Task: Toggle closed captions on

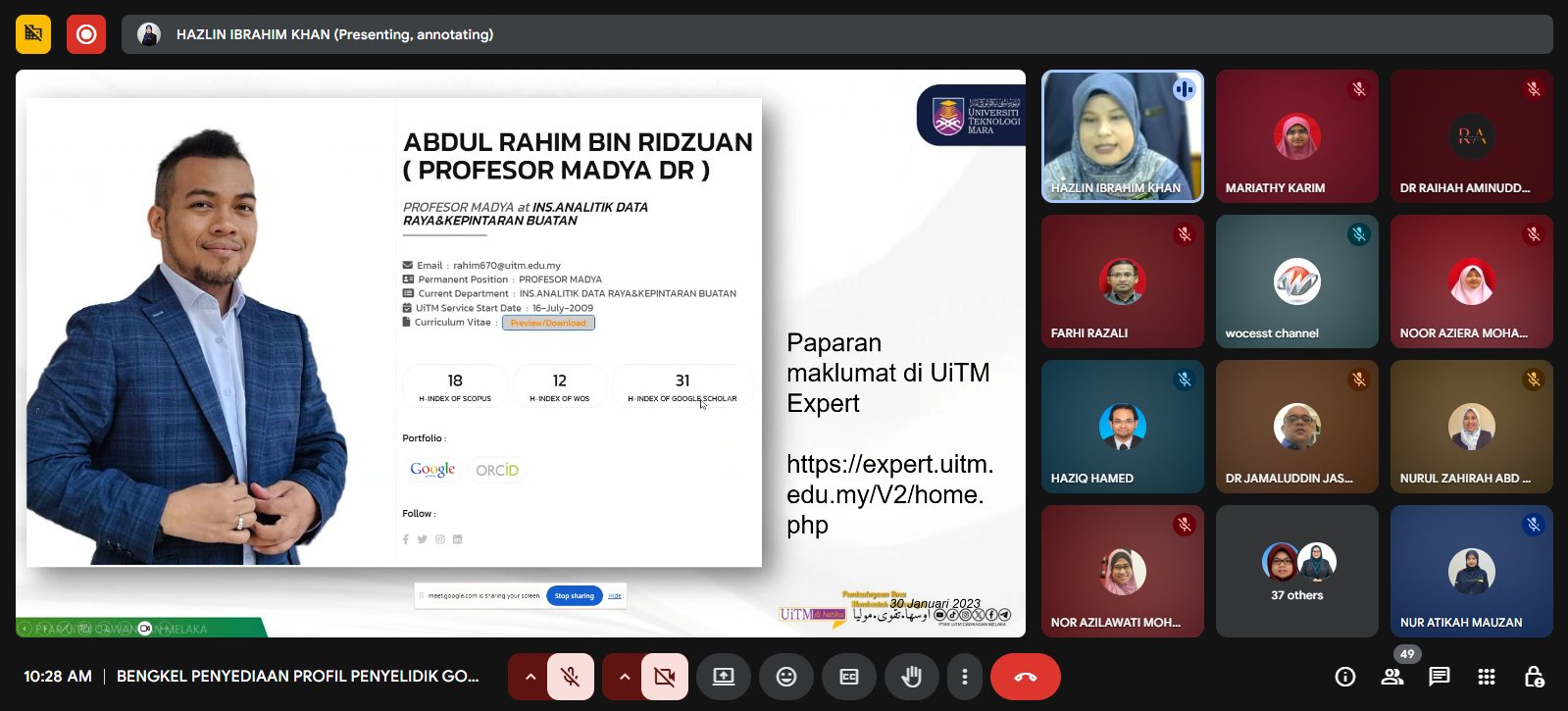Action: pyautogui.click(x=849, y=677)
